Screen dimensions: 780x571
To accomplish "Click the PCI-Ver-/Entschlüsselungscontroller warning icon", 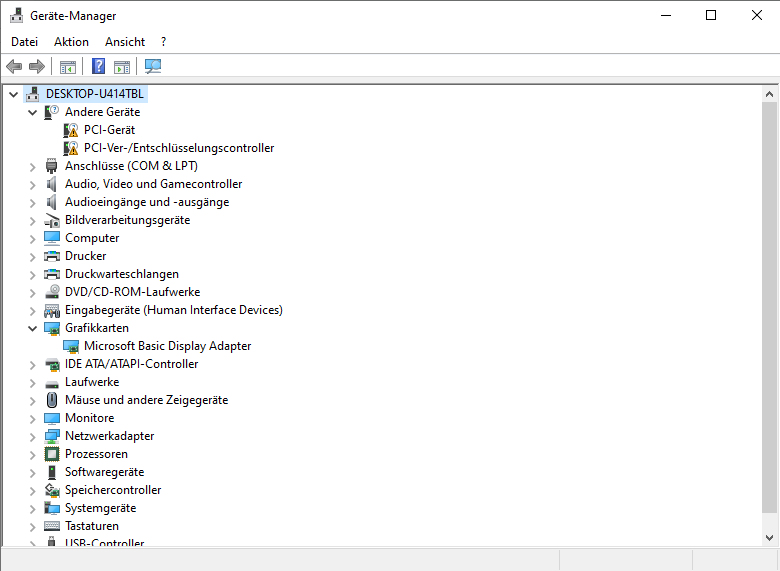I will [x=71, y=148].
